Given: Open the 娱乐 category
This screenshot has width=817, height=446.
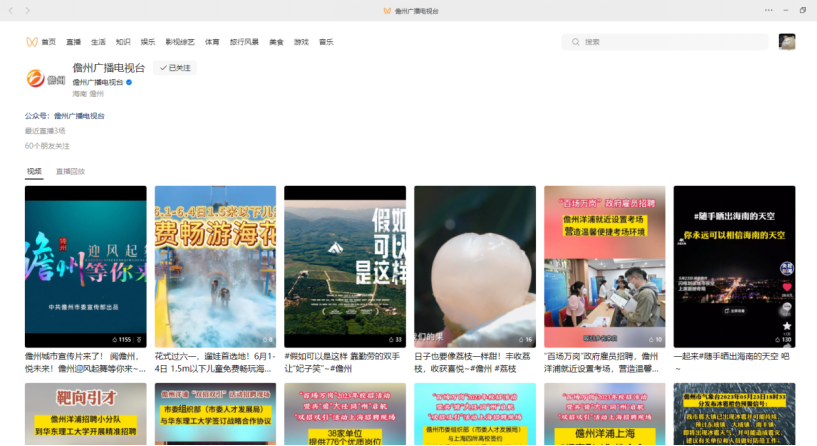Looking at the screenshot, I should click(x=148, y=42).
